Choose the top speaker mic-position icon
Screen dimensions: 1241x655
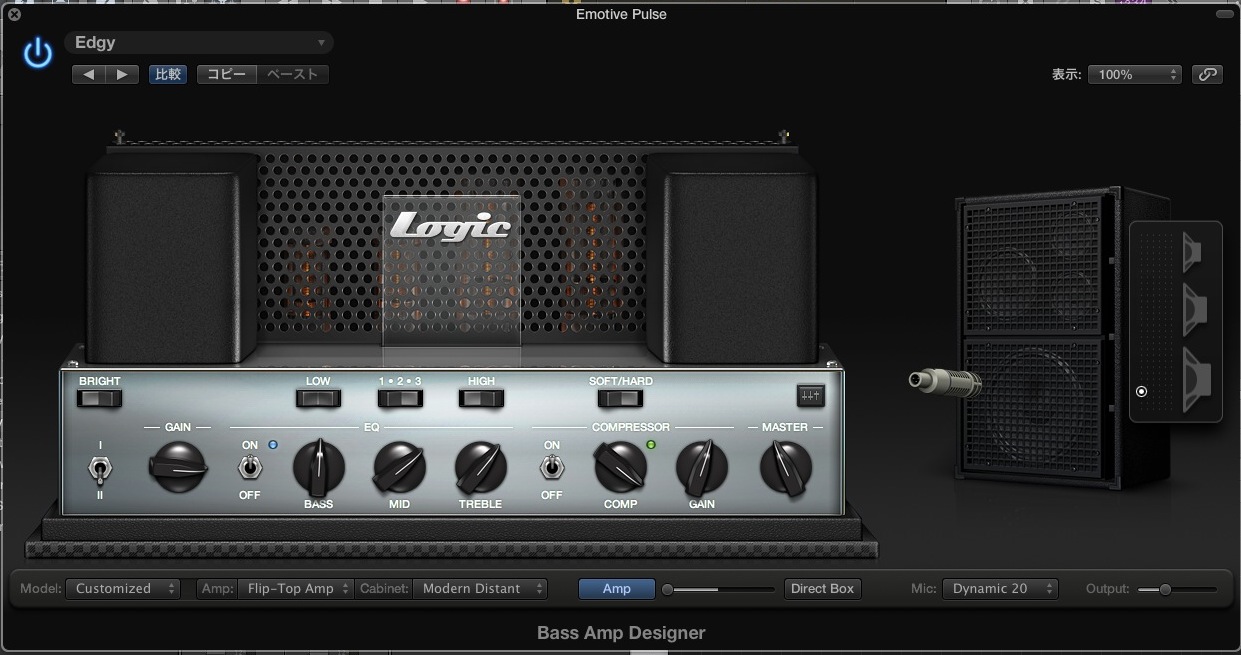(1192, 251)
